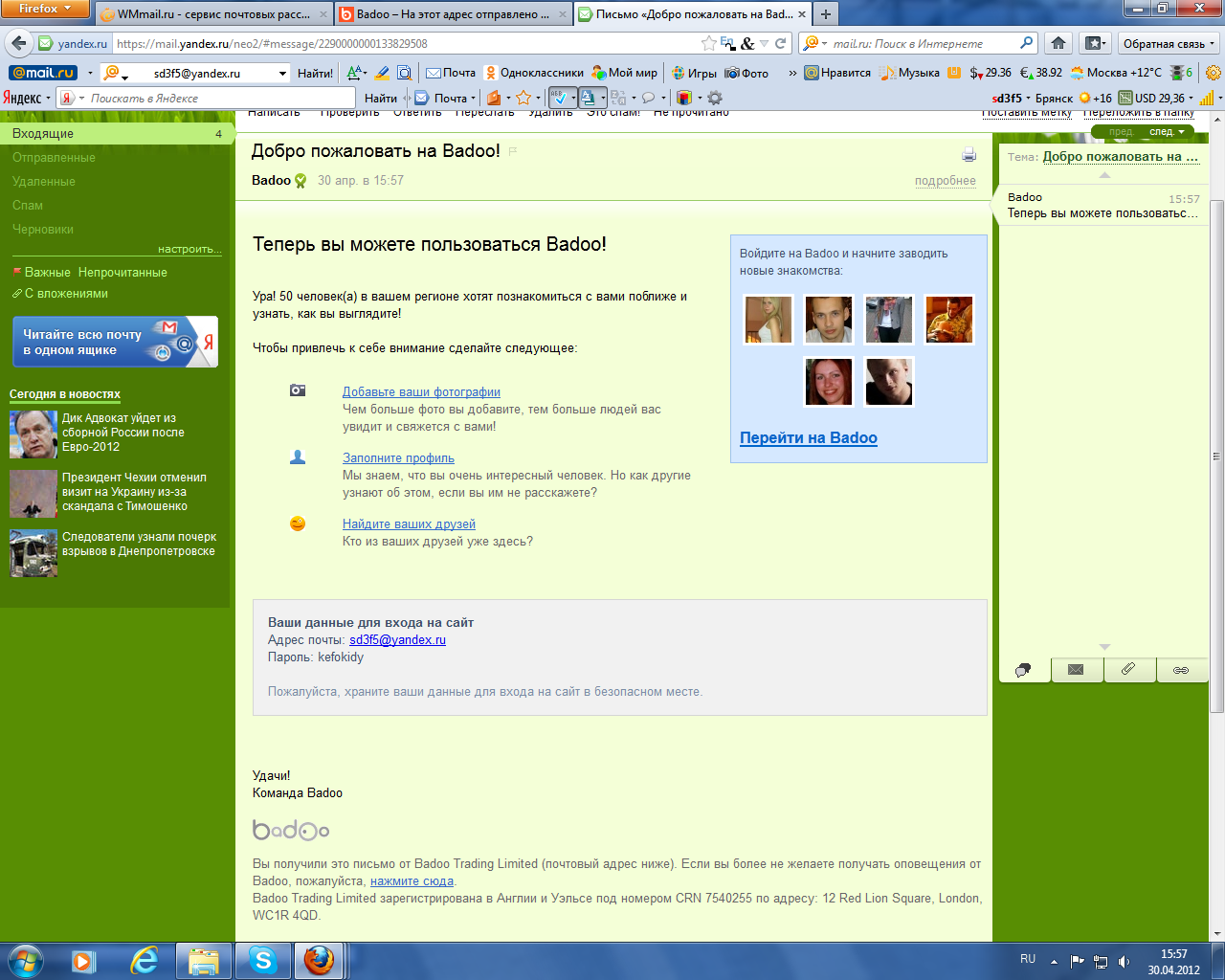Open Одноклассники from the Mail.ru toolbar
The height and width of the screenshot is (980, 1225).
[x=534, y=73]
